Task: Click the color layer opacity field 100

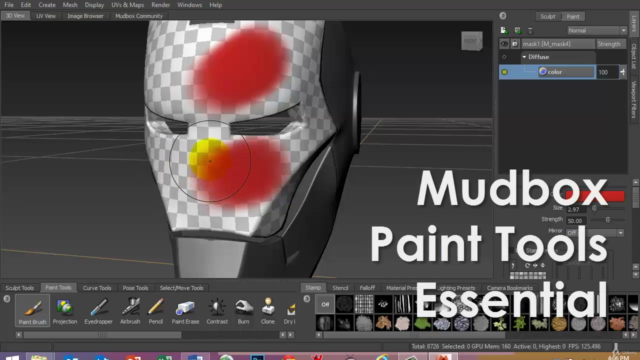Action: [x=607, y=72]
